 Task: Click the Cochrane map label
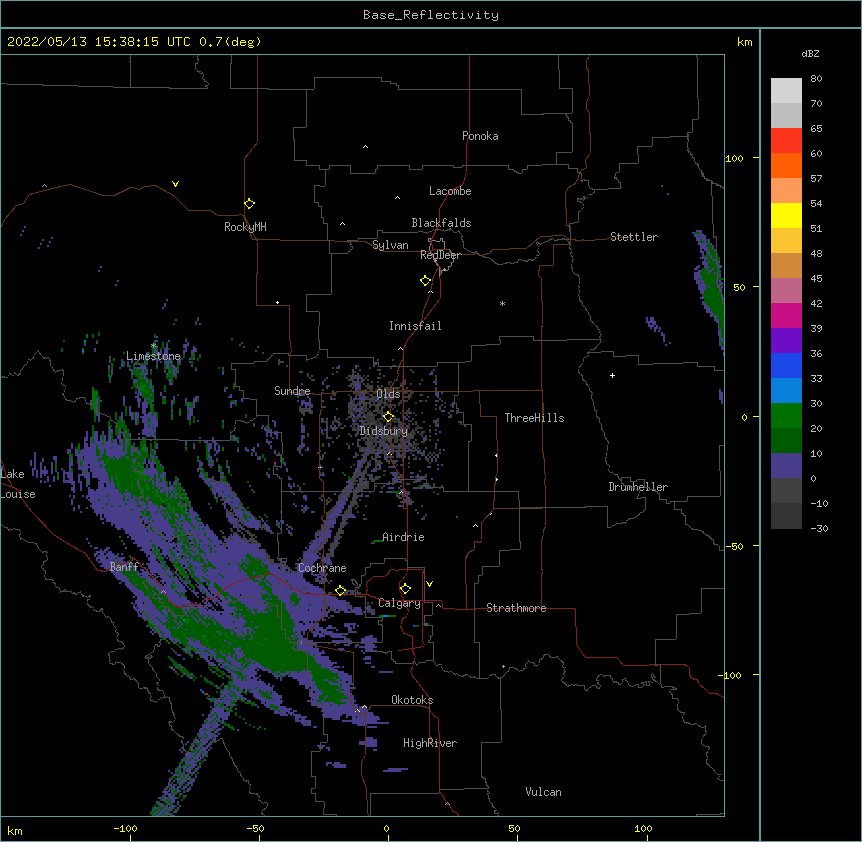click(322, 568)
